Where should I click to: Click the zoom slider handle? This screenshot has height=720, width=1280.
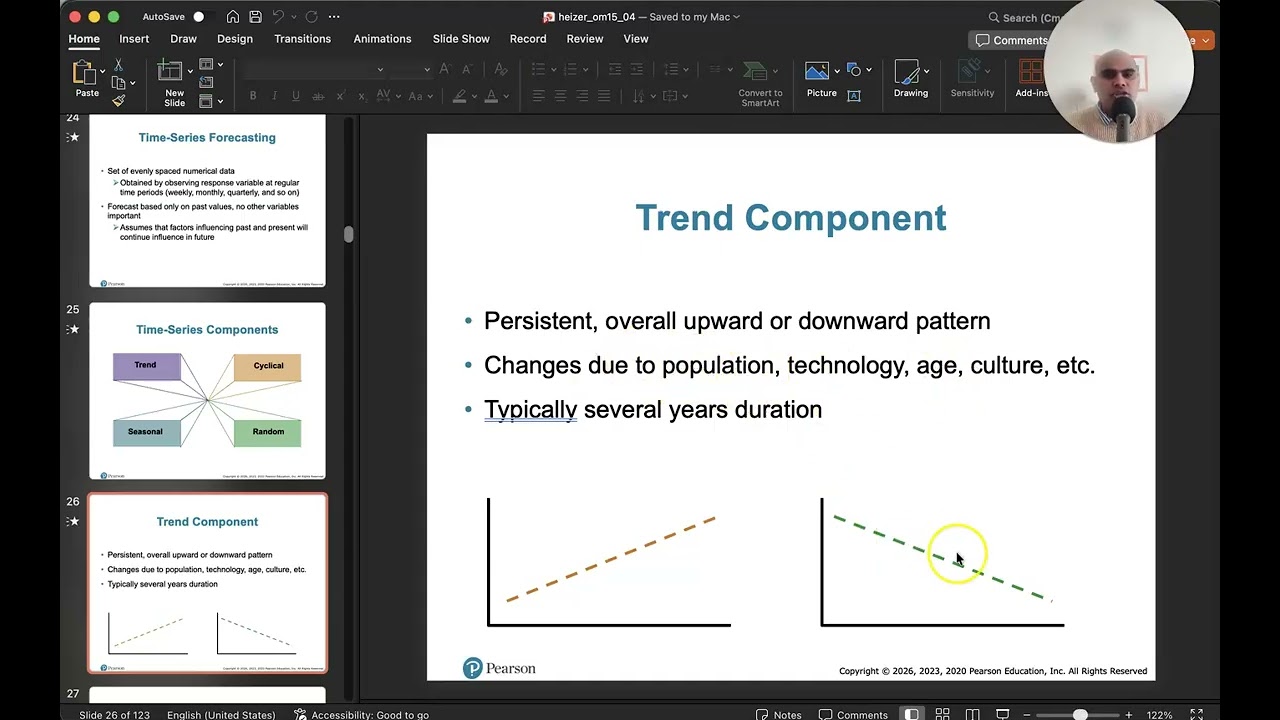1080,715
